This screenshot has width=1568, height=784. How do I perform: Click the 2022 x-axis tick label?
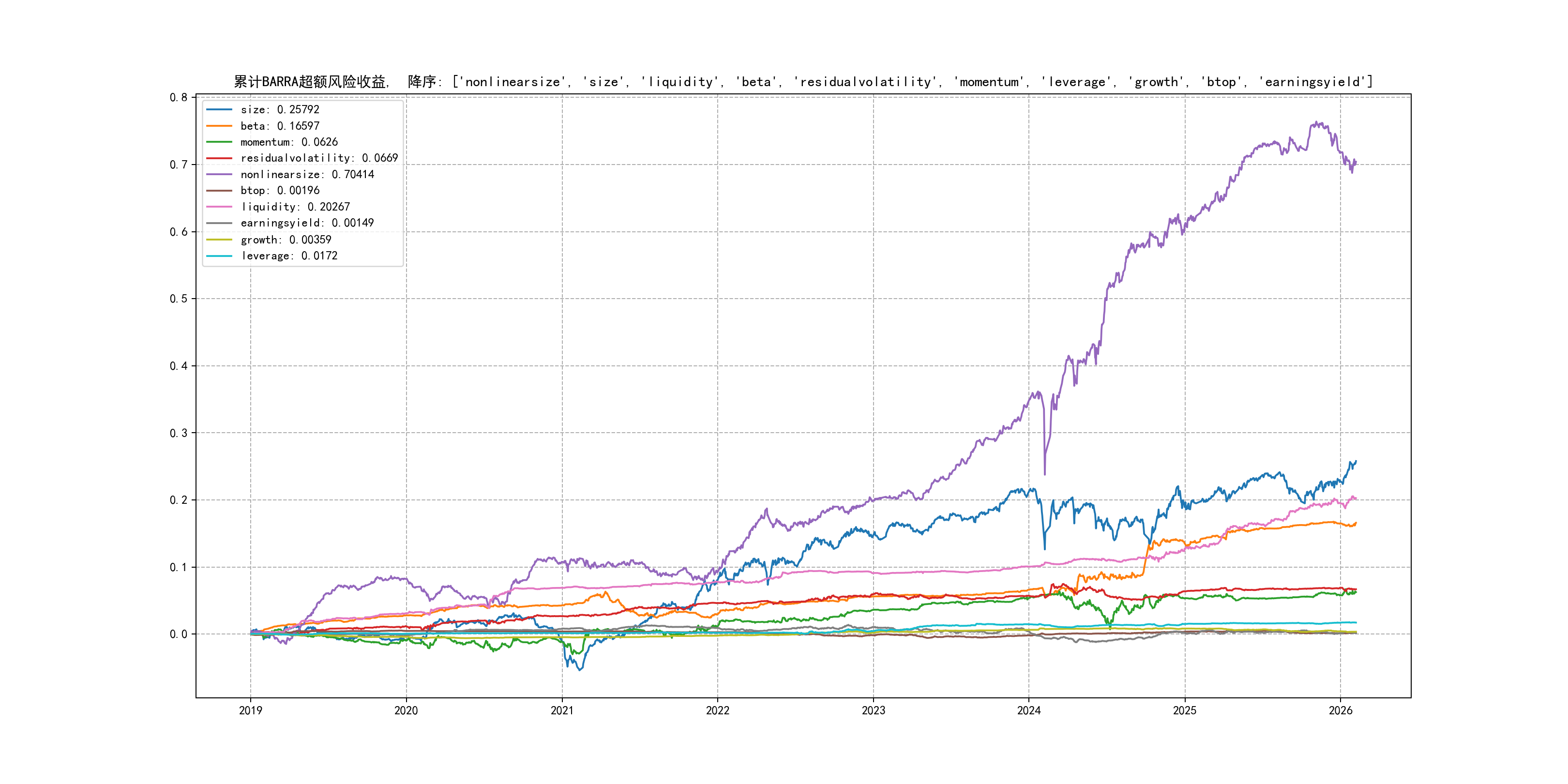click(x=718, y=710)
